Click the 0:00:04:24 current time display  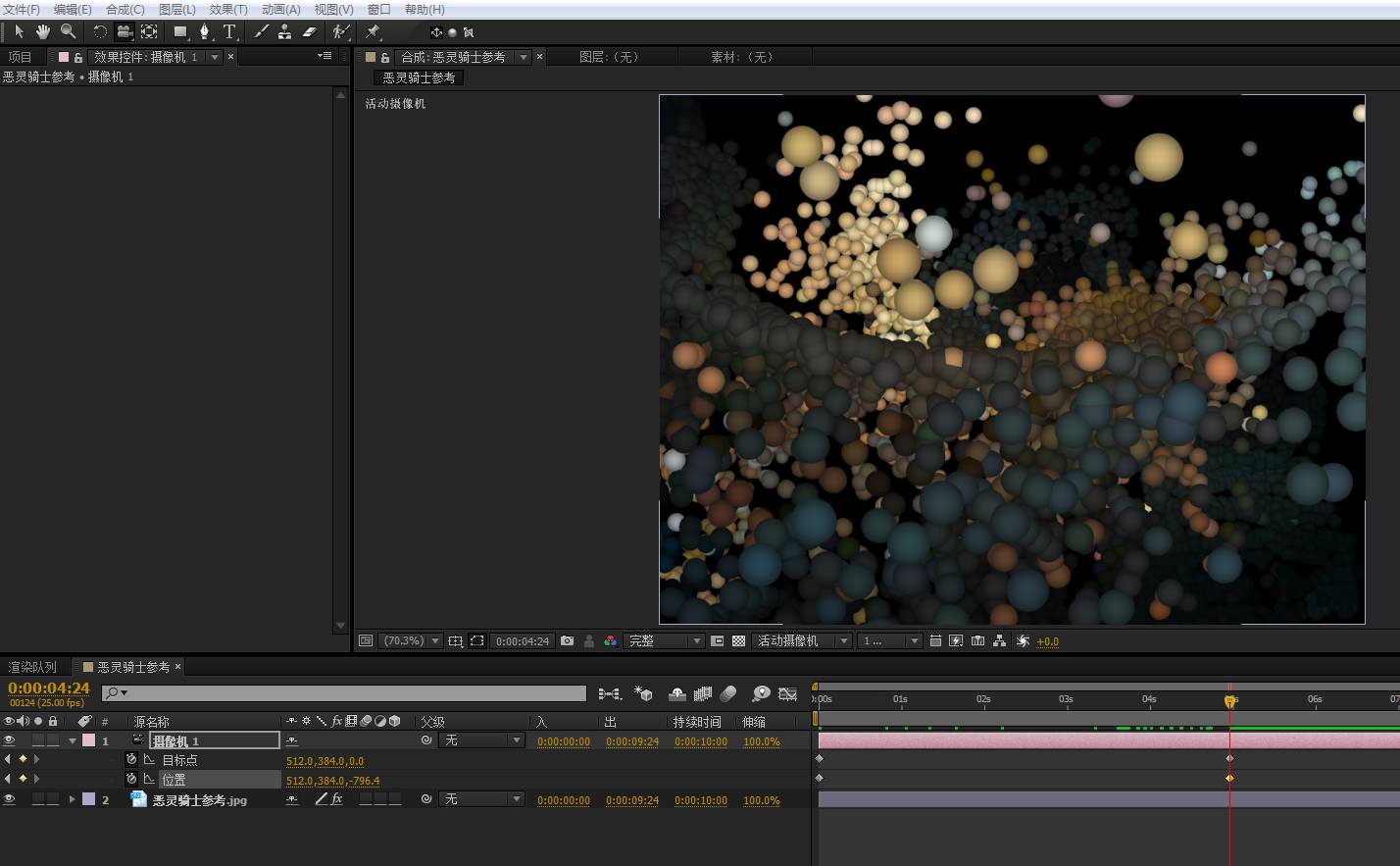point(48,688)
